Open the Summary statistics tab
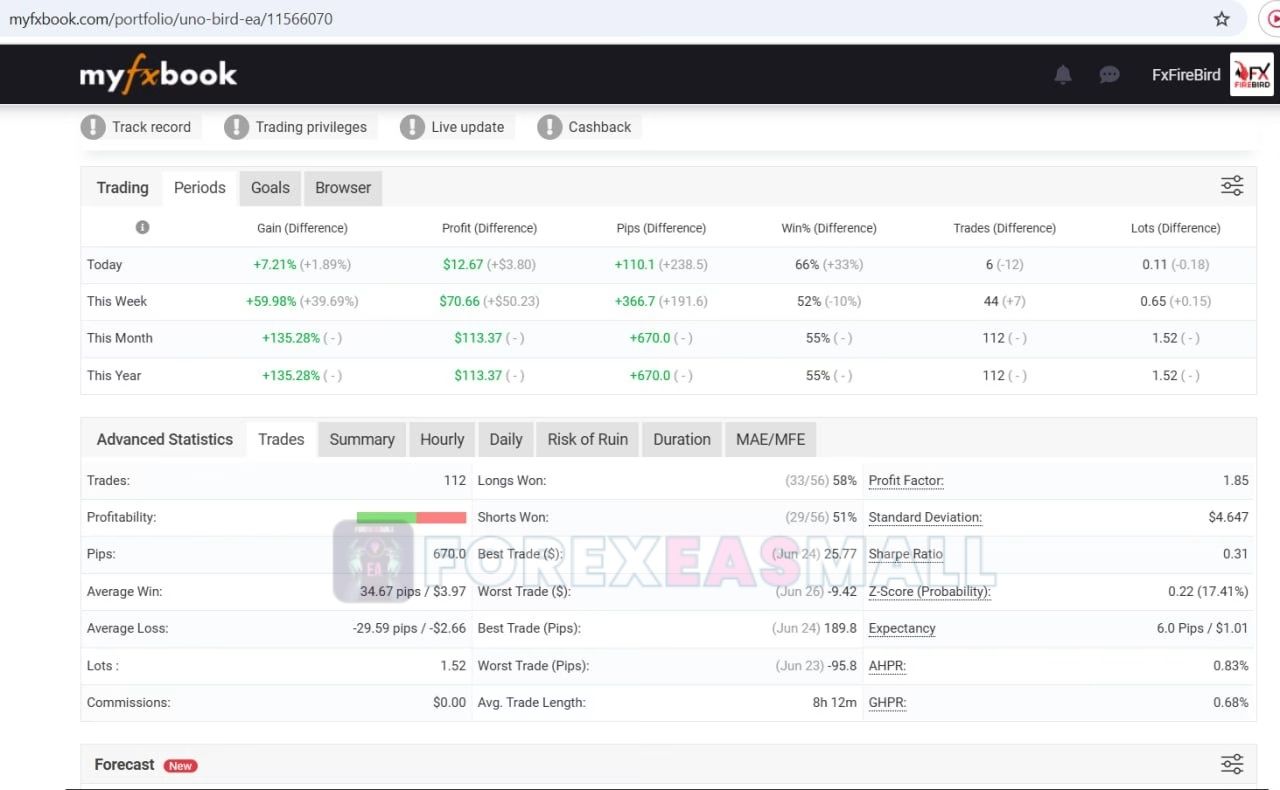Image resolution: width=1280 pixels, height=790 pixels. (x=362, y=439)
